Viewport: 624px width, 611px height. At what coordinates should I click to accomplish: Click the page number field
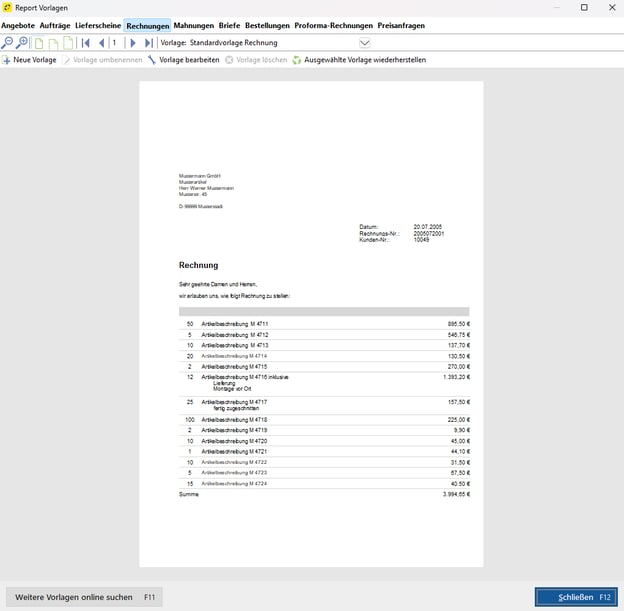coord(116,43)
